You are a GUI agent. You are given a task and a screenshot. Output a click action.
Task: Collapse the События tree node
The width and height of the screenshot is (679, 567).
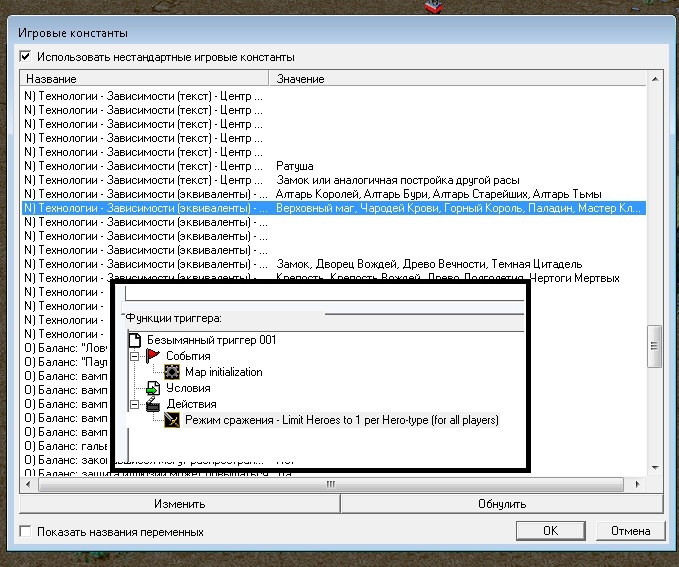coord(135,356)
